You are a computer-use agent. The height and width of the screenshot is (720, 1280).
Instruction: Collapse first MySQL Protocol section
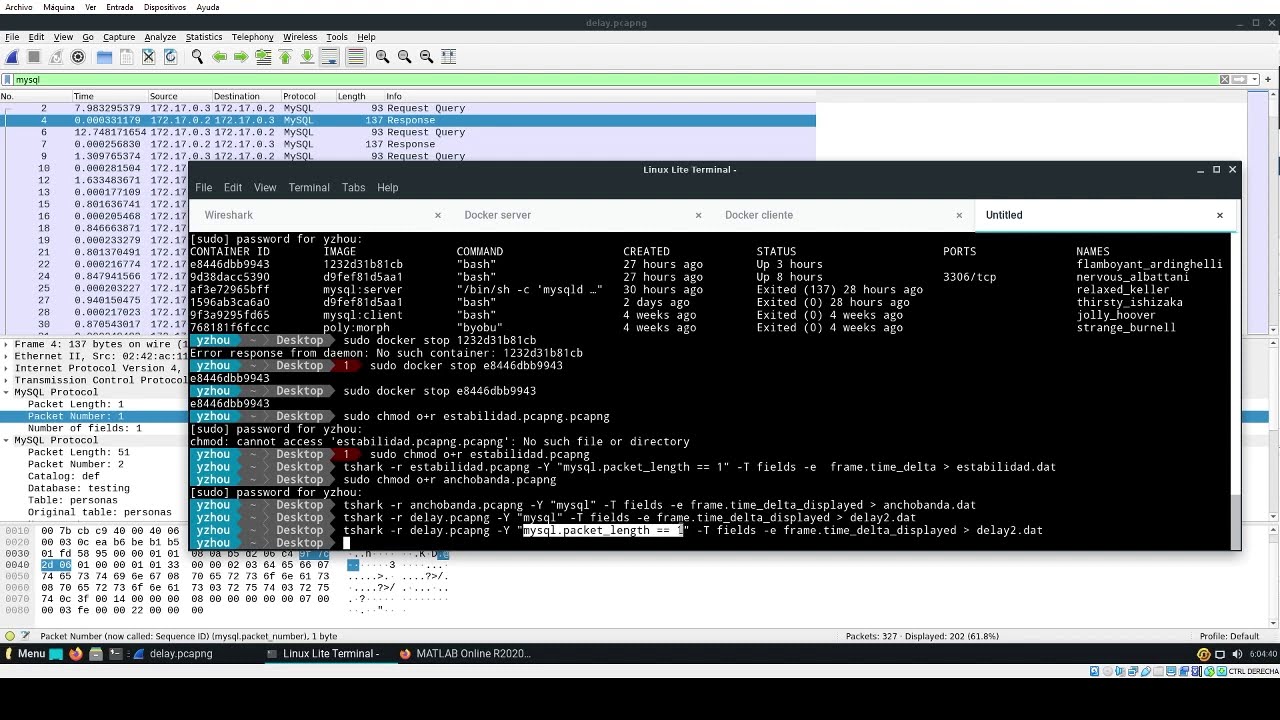(6, 393)
